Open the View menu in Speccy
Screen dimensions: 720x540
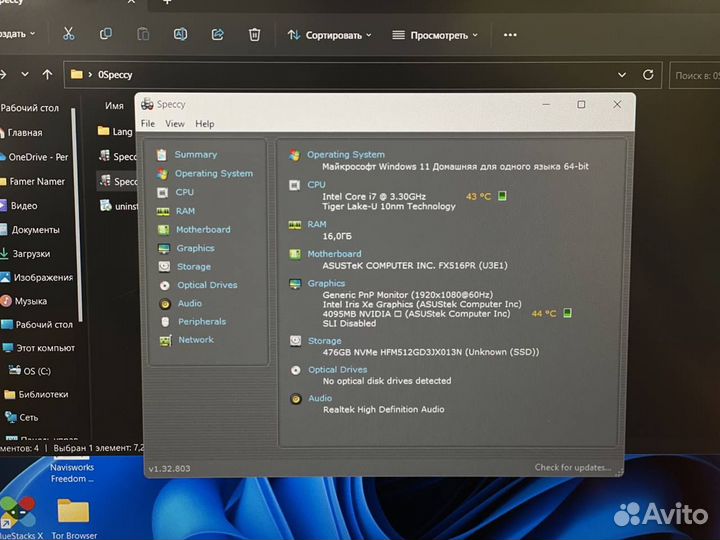click(175, 124)
